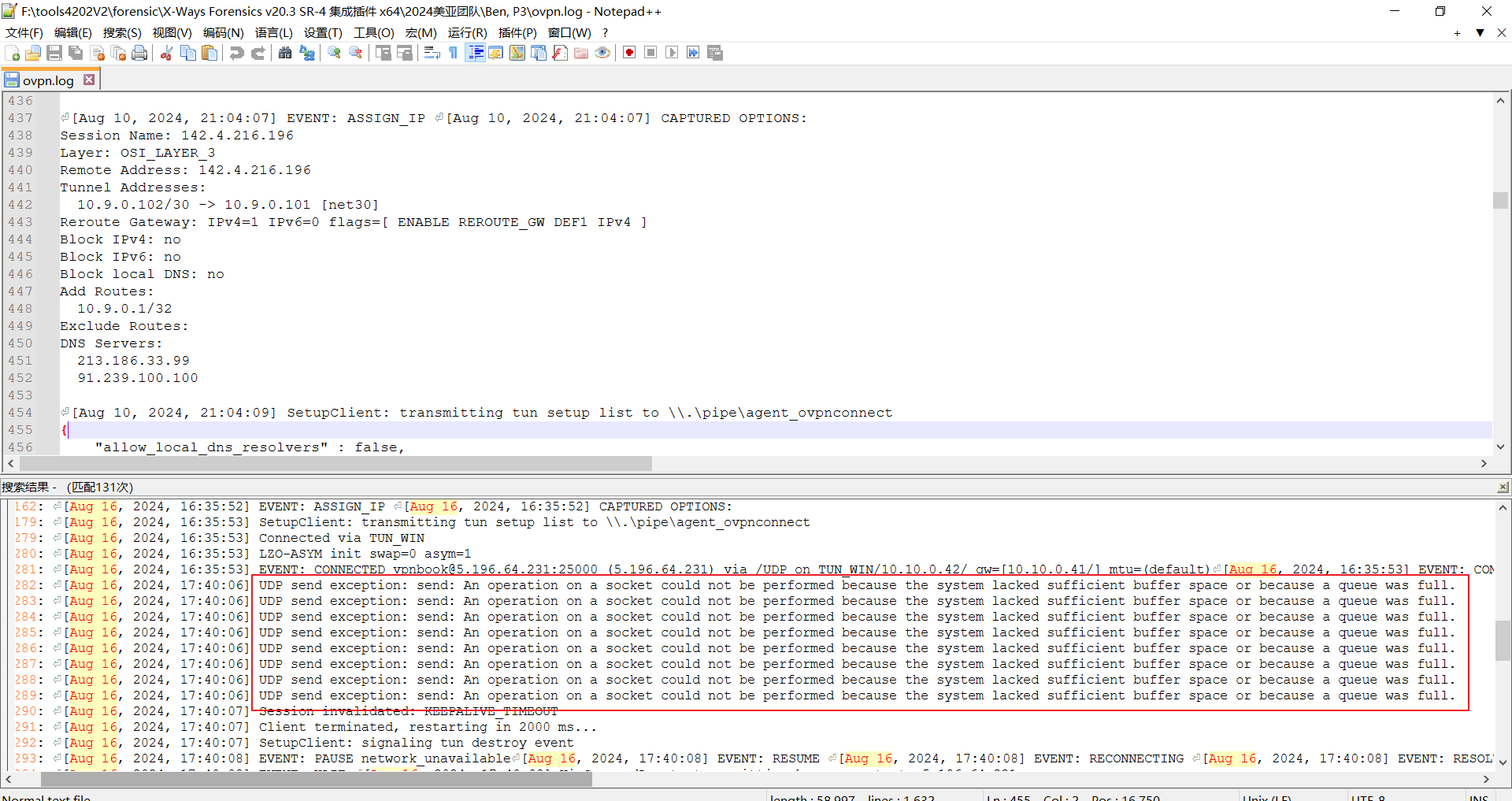Click the Stop Recording macro icon
Screen dimensions: 1512x801
650,53
